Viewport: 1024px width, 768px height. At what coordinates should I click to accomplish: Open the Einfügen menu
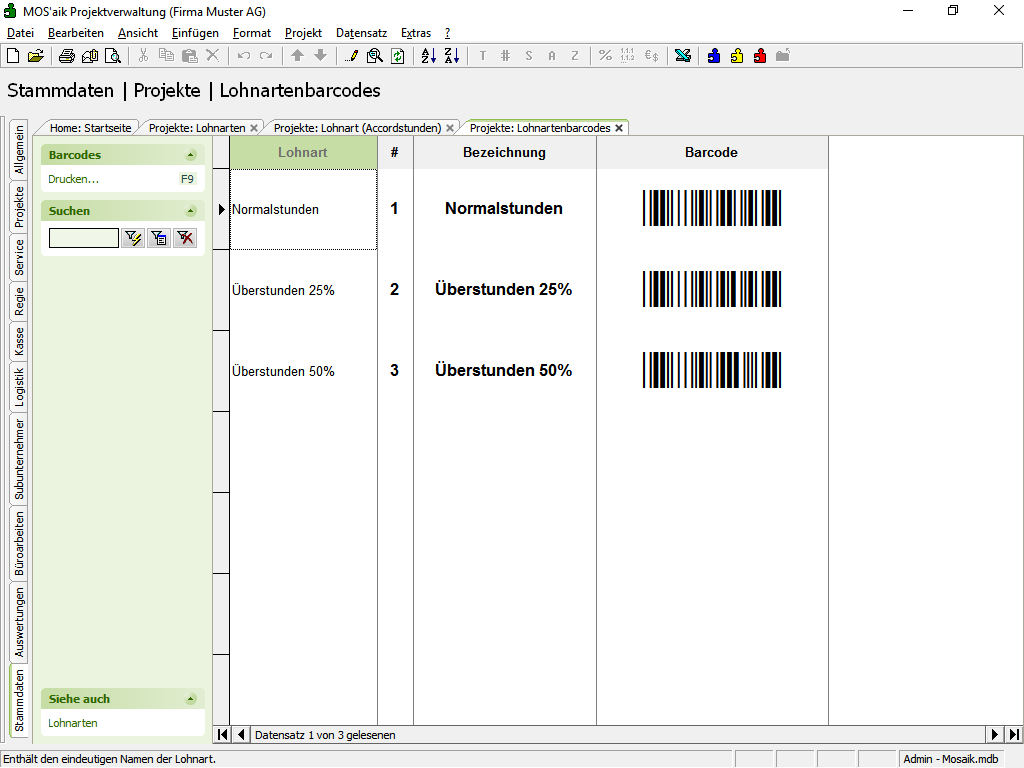tap(195, 33)
